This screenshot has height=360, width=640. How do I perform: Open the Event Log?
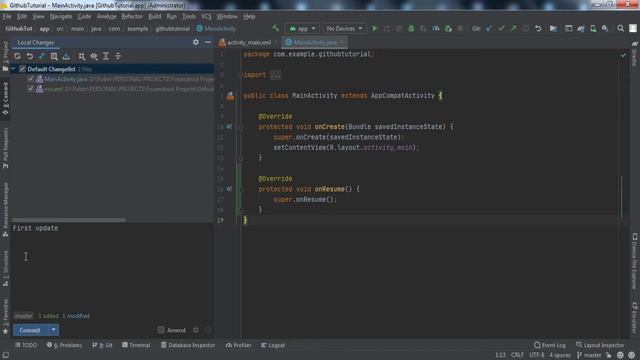pyautogui.click(x=549, y=345)
